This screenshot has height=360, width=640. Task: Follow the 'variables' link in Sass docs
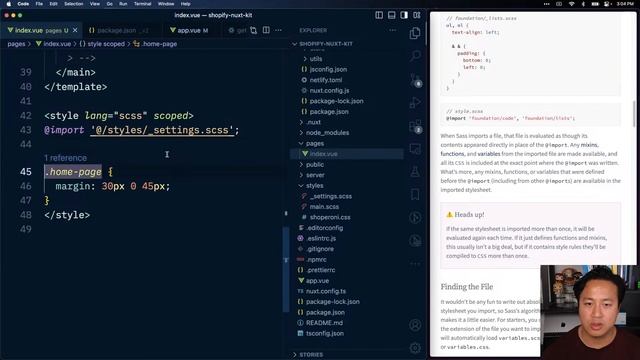(x=489, y=154)
